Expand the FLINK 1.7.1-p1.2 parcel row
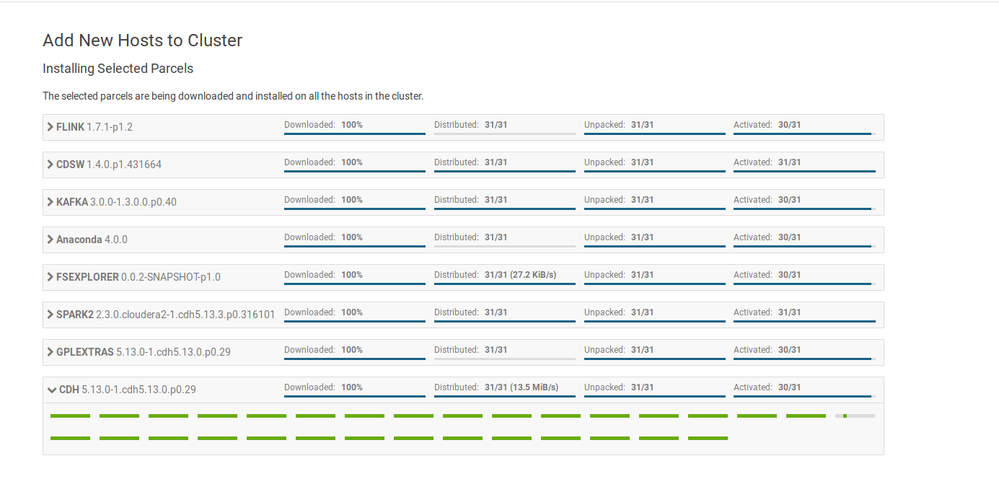This screenshot has height=482, width=999. click(50, 127)
